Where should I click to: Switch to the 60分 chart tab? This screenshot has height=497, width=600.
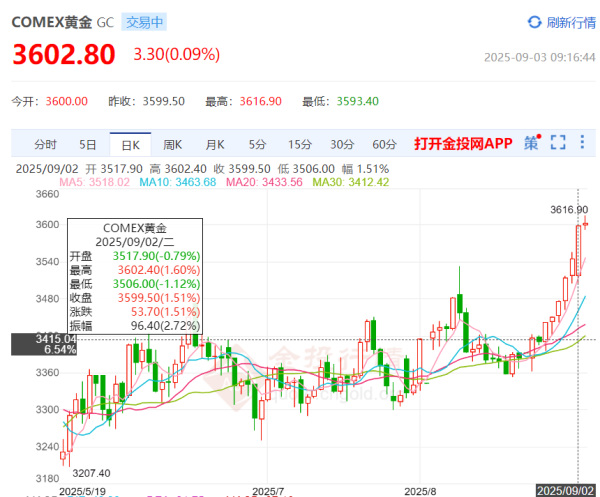tap(385, 145)
